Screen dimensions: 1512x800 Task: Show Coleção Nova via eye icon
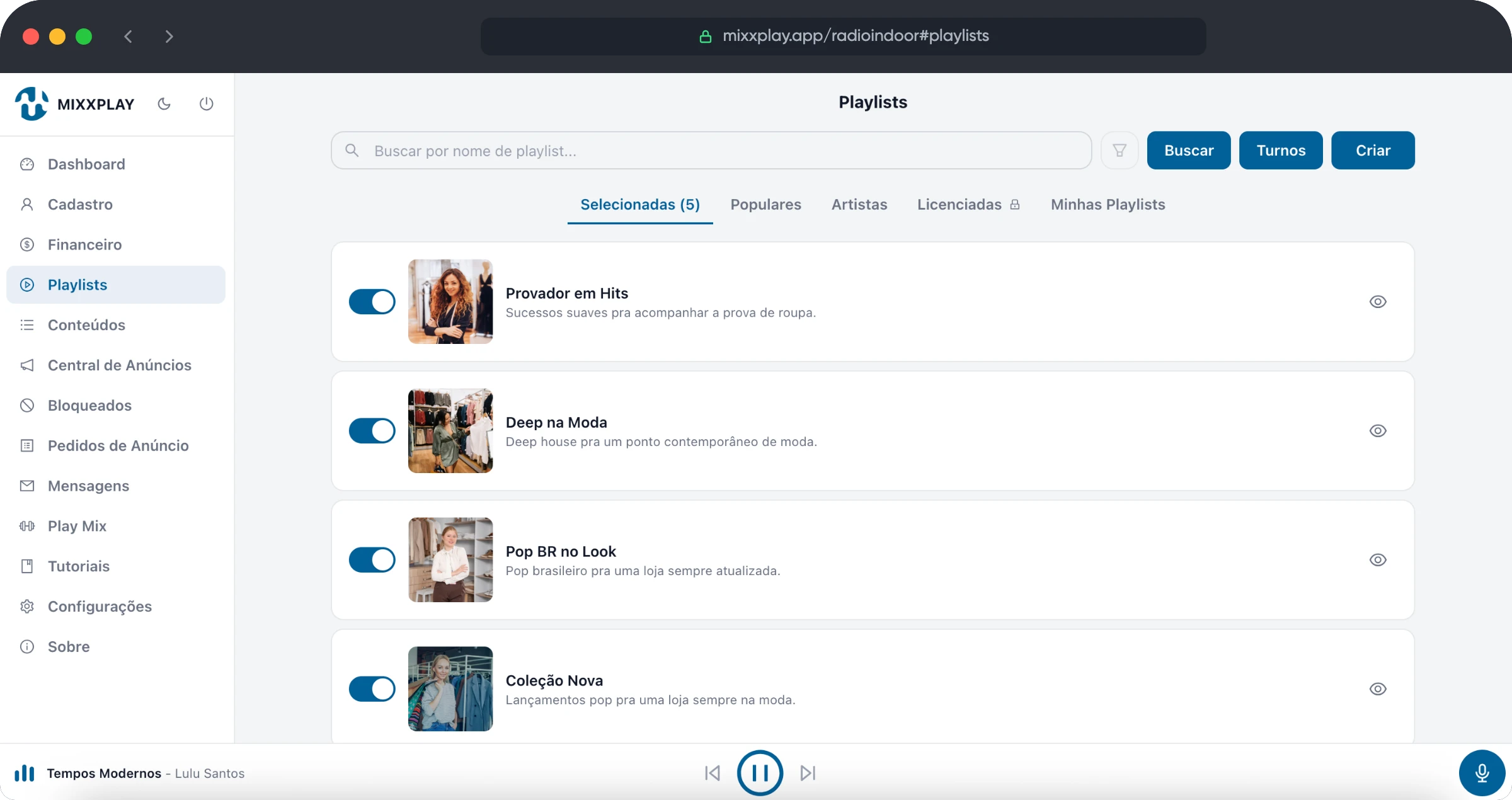[x=1378, y=689]
